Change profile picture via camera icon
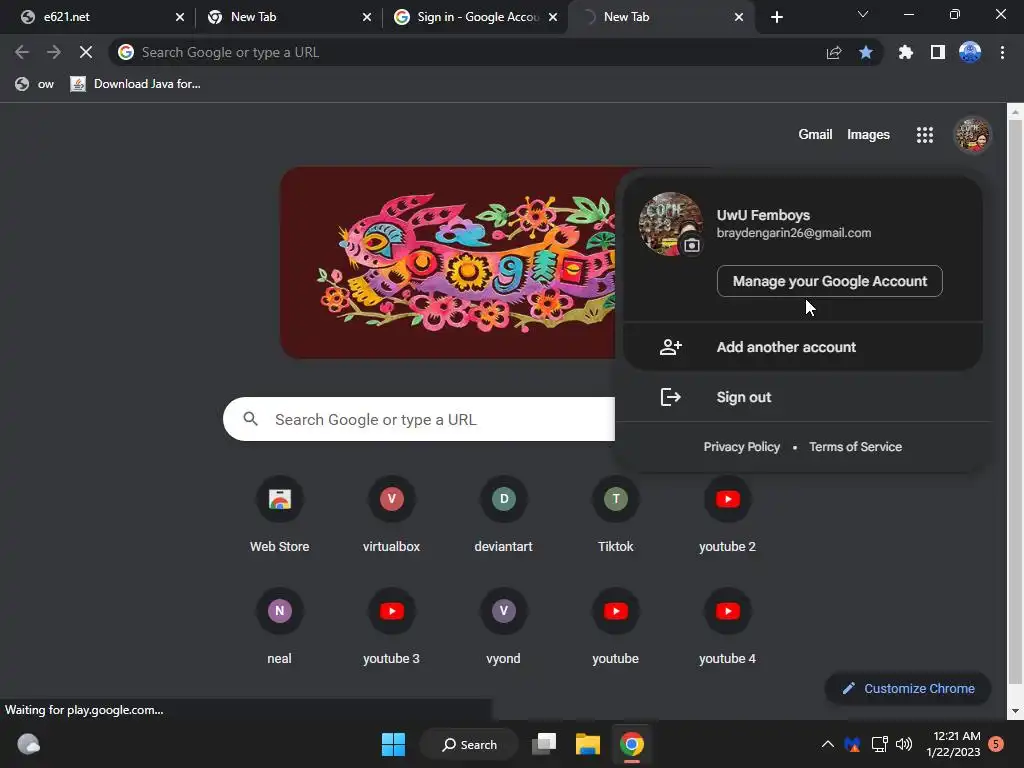The width and height of the screenshot is (1024, 768). [x=692, y=246]
